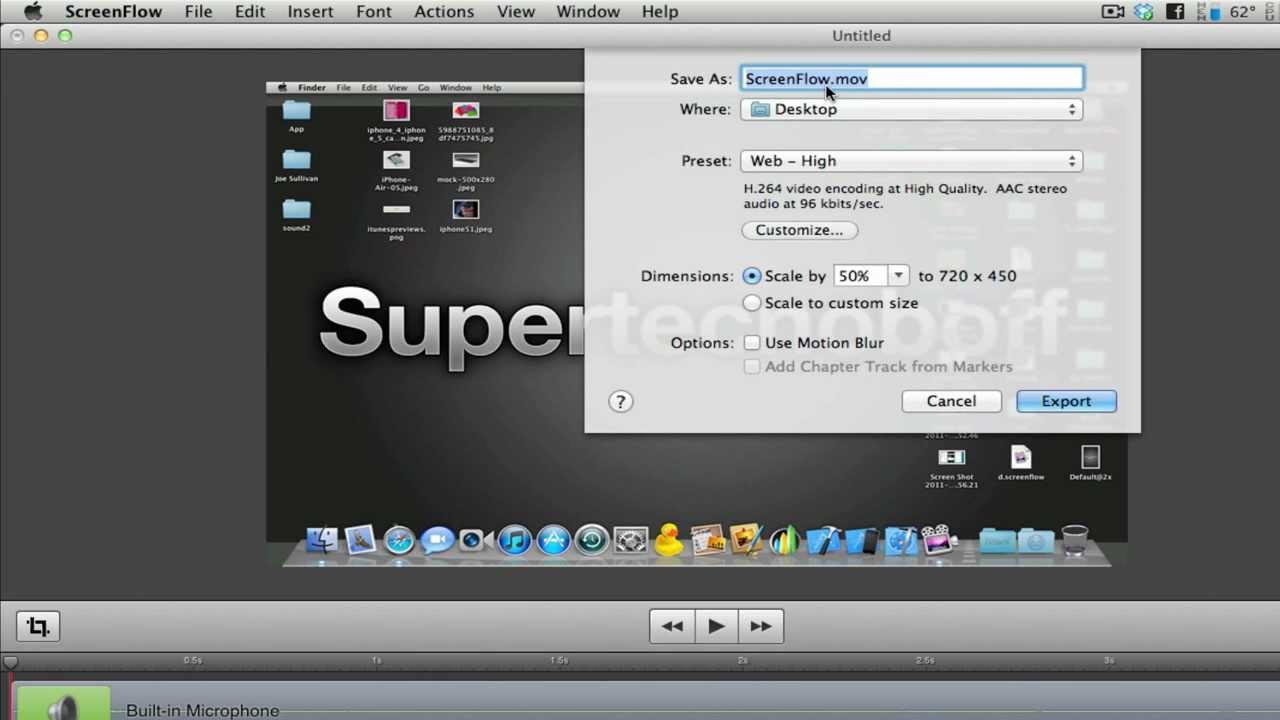Click the mock-500x280.jpeg thumbnail

[465, 160]
